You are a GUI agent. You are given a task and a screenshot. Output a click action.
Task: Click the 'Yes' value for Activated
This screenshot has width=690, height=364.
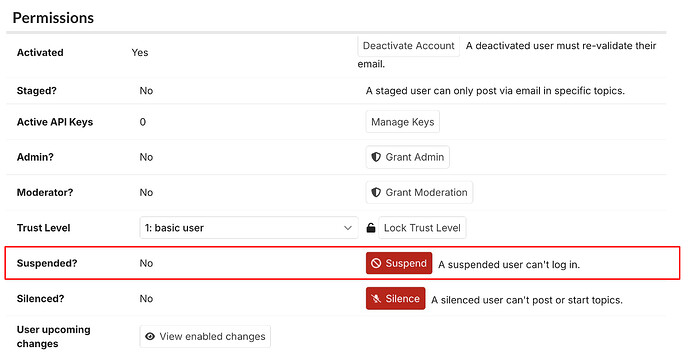point(140,52)
